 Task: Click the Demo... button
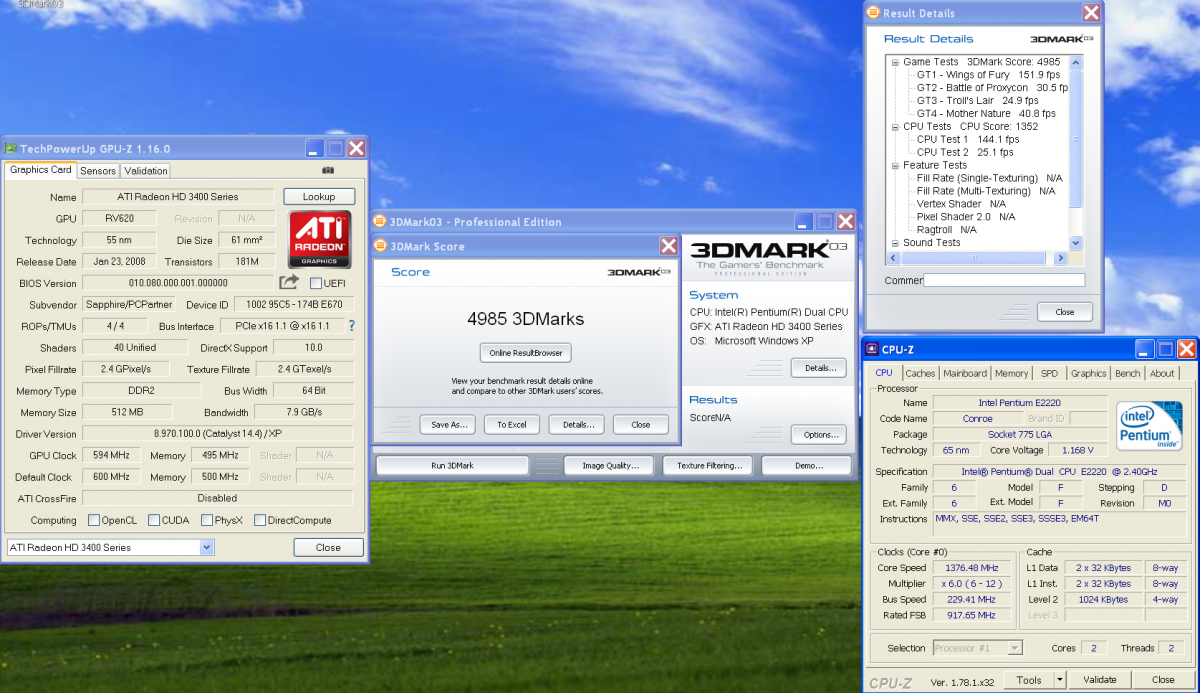(807, 466)
